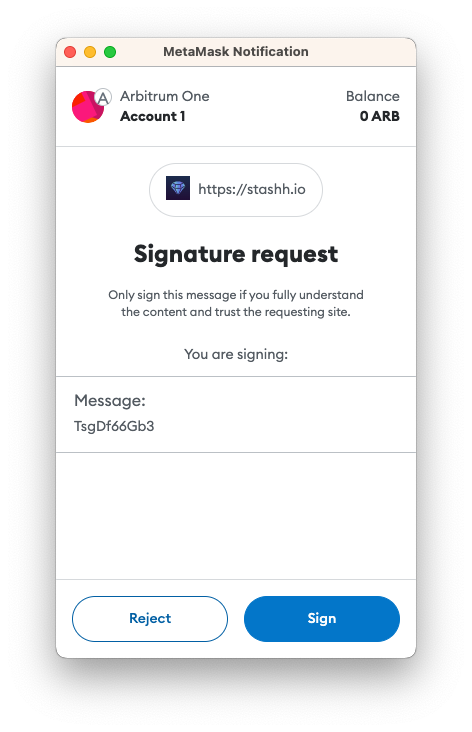
Task: Click the Account 1 avatar icon
Action: coord(87,107)
